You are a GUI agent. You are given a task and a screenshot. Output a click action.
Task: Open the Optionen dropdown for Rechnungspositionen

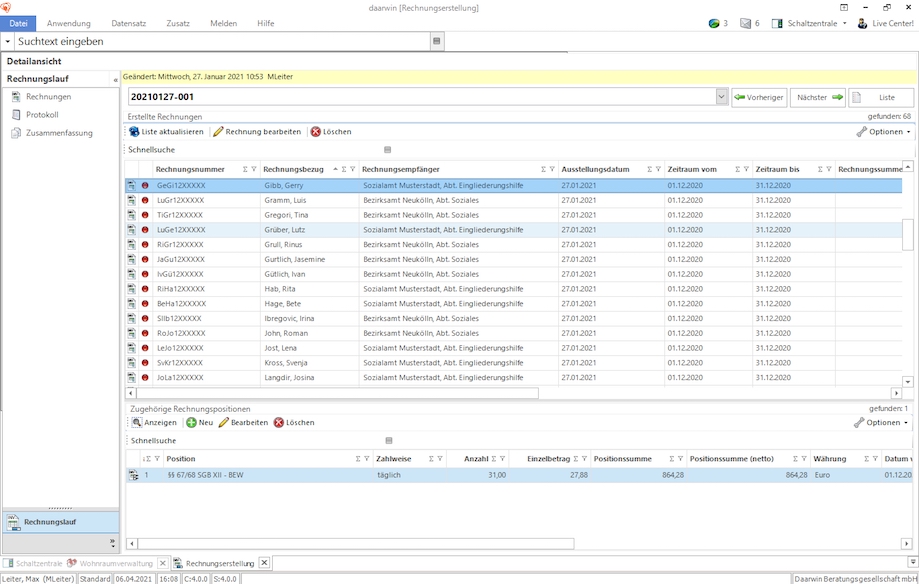click(x=881, y=423)
